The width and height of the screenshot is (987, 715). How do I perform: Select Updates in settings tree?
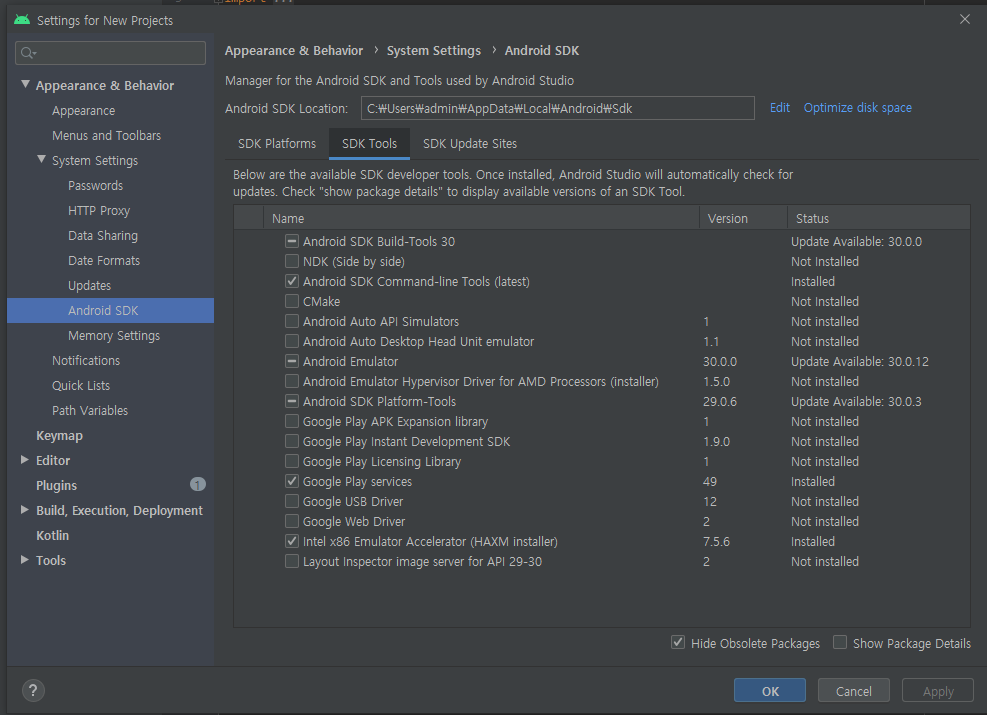(89, 286)
